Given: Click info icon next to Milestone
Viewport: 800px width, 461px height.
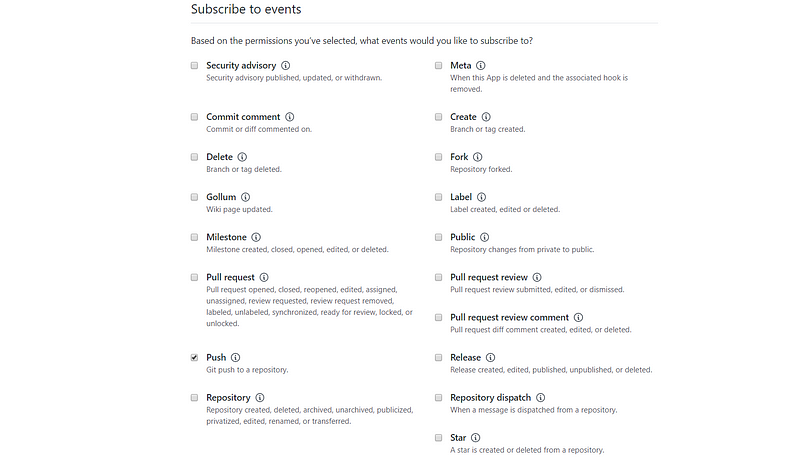Looking at the screenshot, I should [x=256, y=237].
